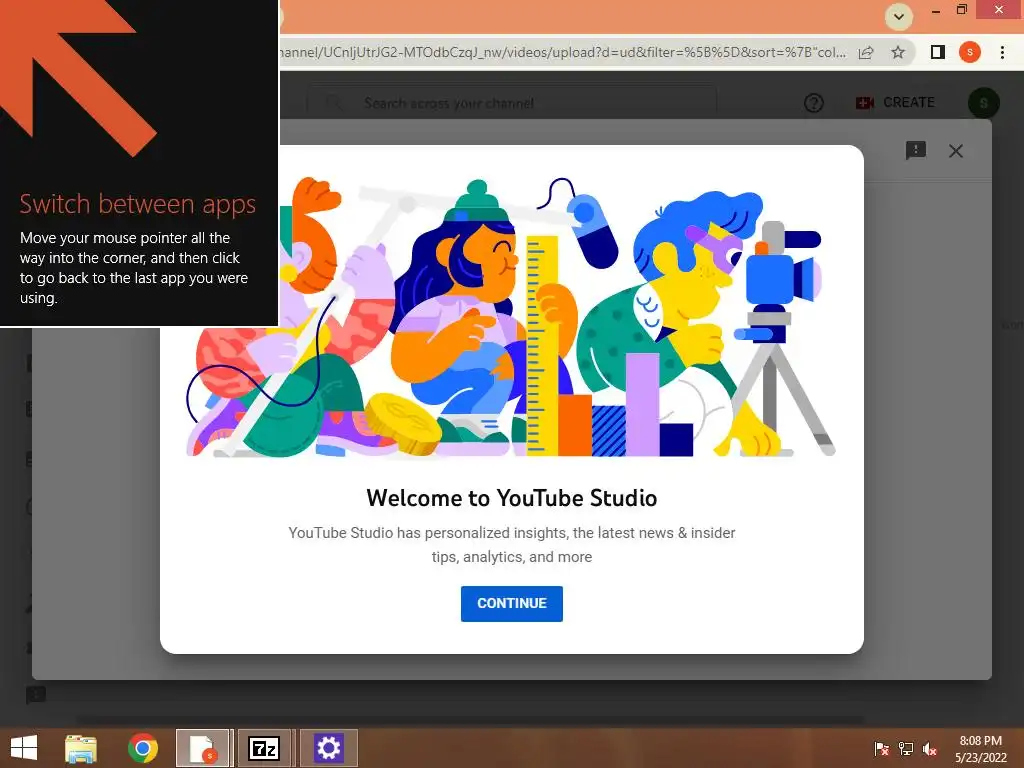Open the network status tray icon
This screenshot has width=1024, height=768.
coord(906,749)
